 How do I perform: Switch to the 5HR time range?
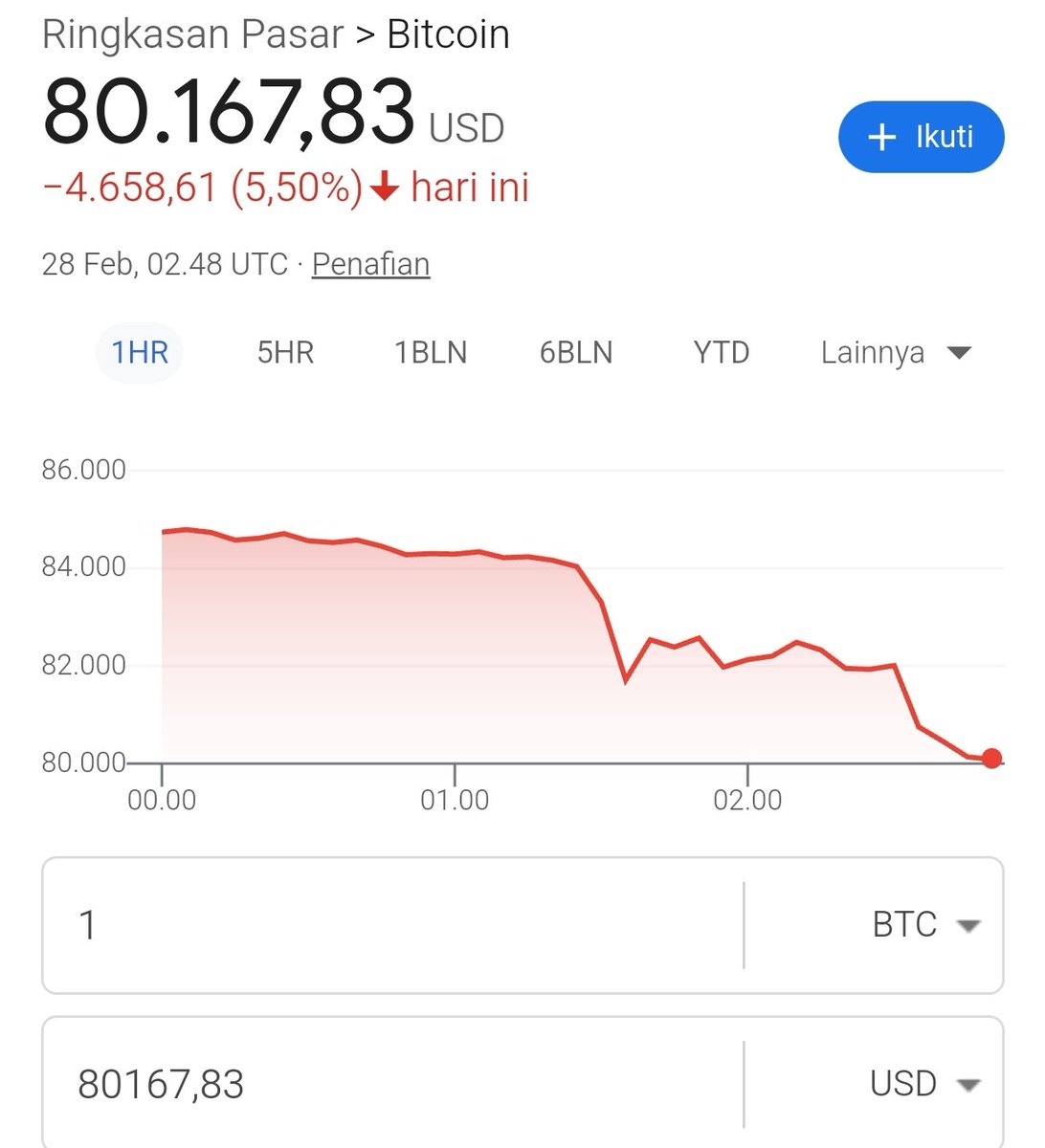(x=285, y=353)
